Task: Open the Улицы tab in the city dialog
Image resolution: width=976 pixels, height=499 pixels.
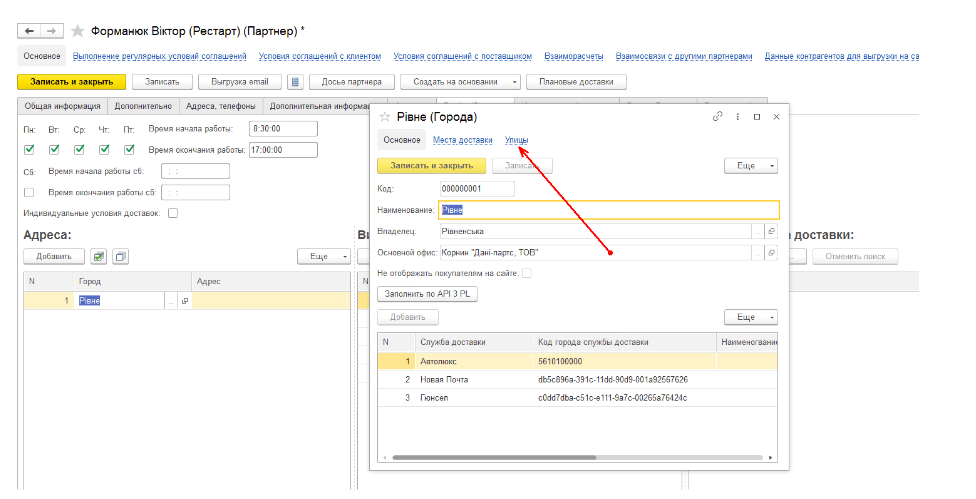Action: coord(517,140)
